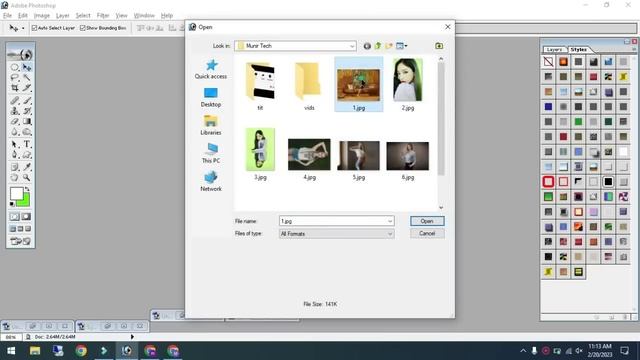Click Create New Folder icon in Open dialog
This screenshot has width=640, height=360.
point(389,46)
